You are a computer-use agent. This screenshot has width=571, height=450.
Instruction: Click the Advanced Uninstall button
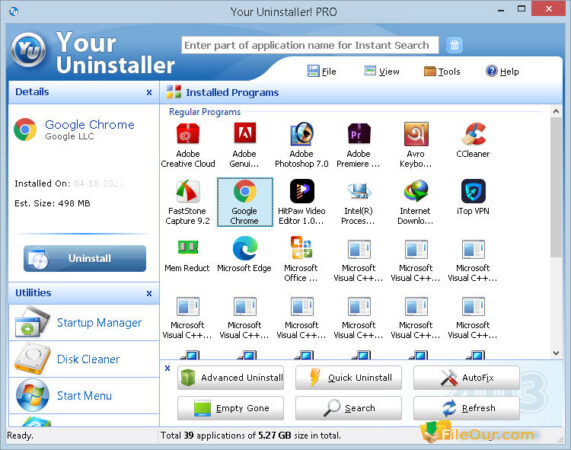[231, 378]
